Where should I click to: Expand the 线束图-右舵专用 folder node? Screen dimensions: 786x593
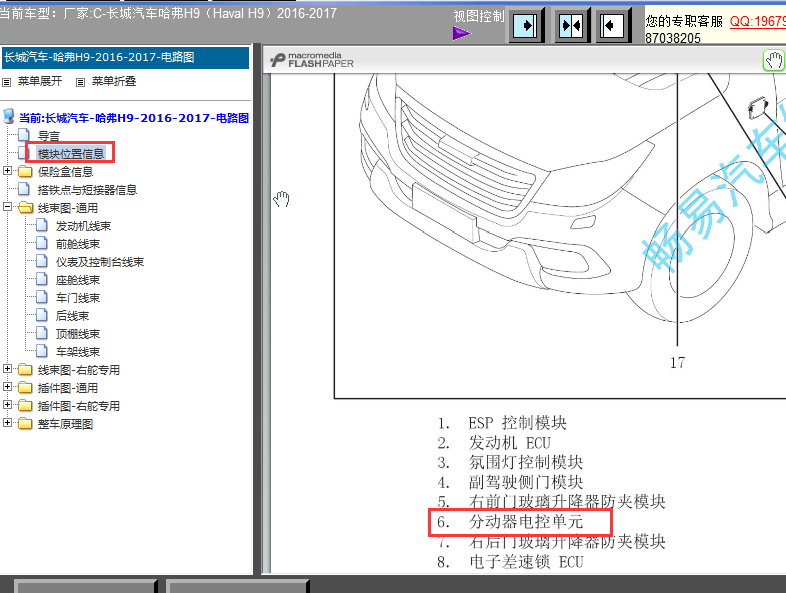[x=8, y=369]
